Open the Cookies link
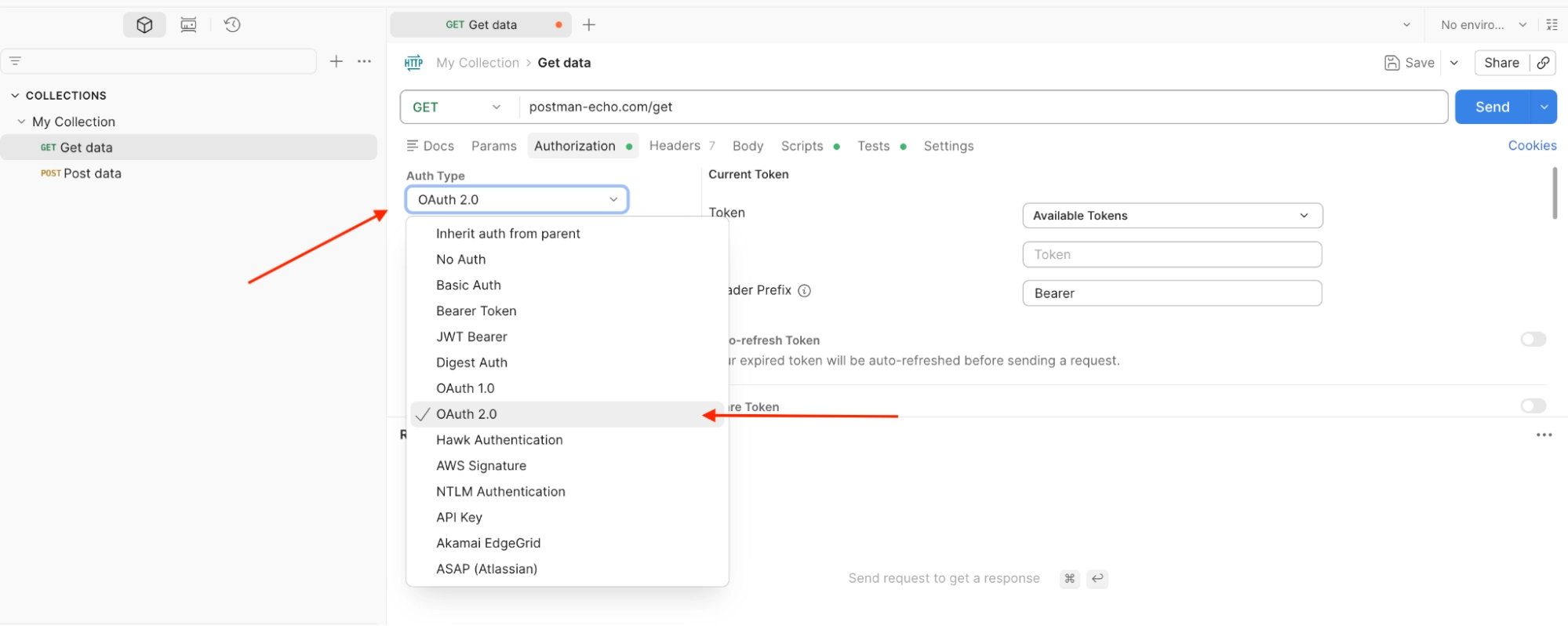Image resolution: width=1568 pixels, height=626 pixels. (x=1532, y=146)
